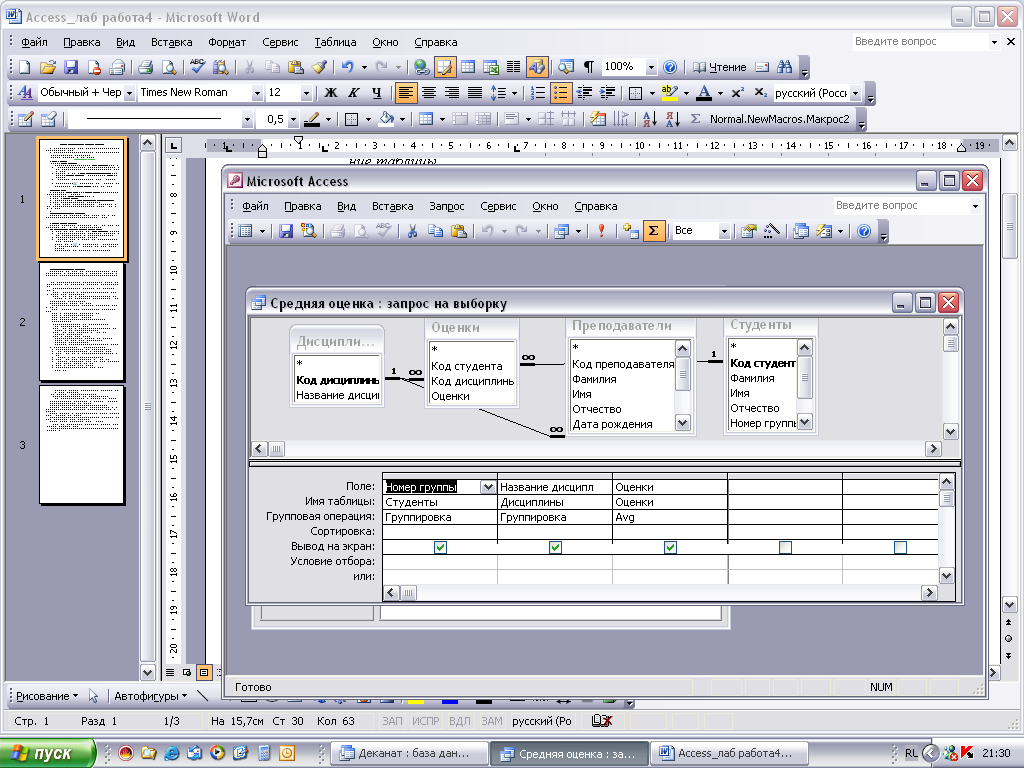Viewport: 1024px width, 768px height.
Task: Click the Database Window icon in Access
Action: pos(801,231)
